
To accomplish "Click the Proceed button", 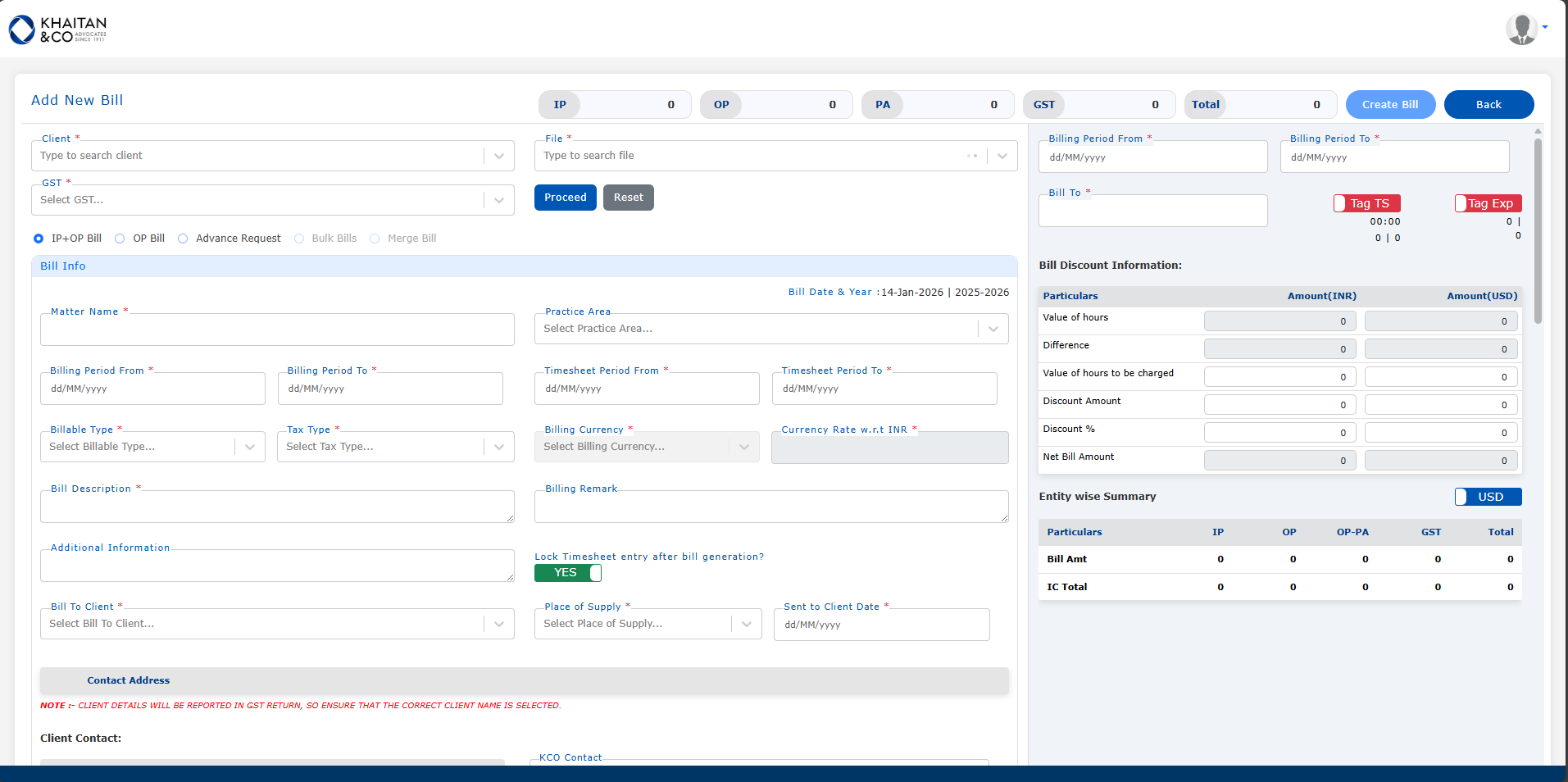I will pos(565,198).
